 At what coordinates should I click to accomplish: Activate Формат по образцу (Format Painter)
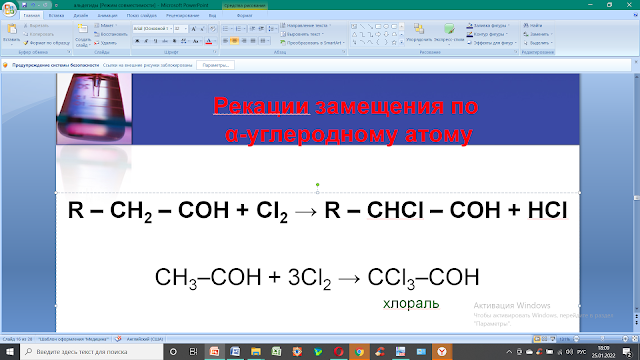coord(46,43)
